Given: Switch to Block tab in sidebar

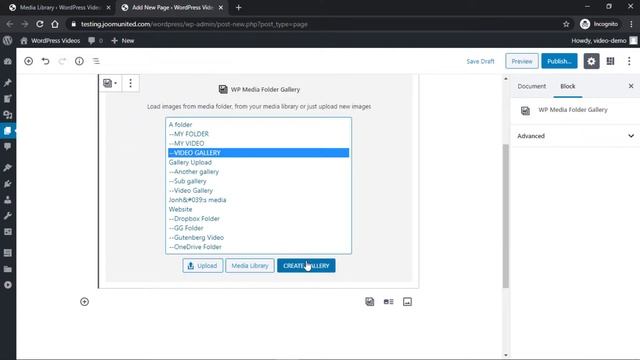Looking at the screenshot, I should pyautogui.click(x=567, y=86).
